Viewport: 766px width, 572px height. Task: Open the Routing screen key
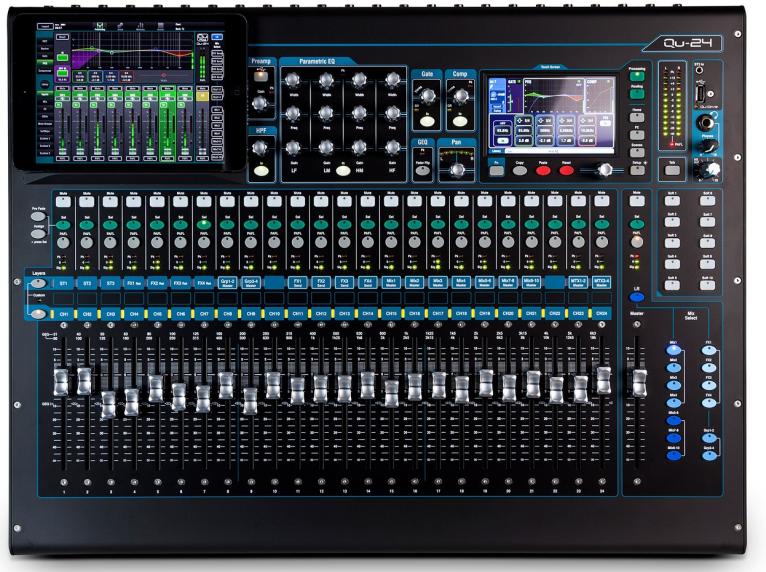637,94
